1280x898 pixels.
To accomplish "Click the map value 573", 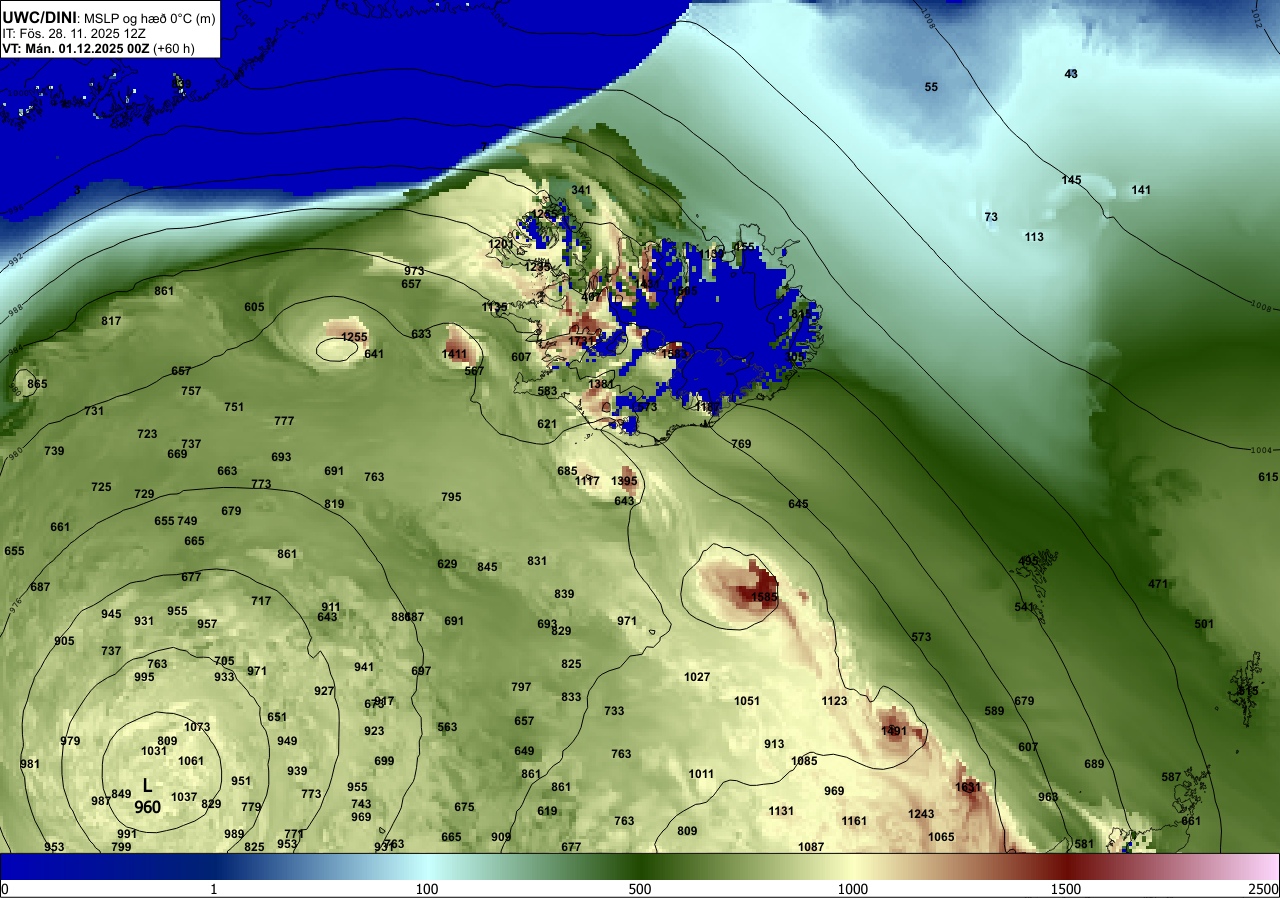I will pyautogui.click(x=921, y=637).
